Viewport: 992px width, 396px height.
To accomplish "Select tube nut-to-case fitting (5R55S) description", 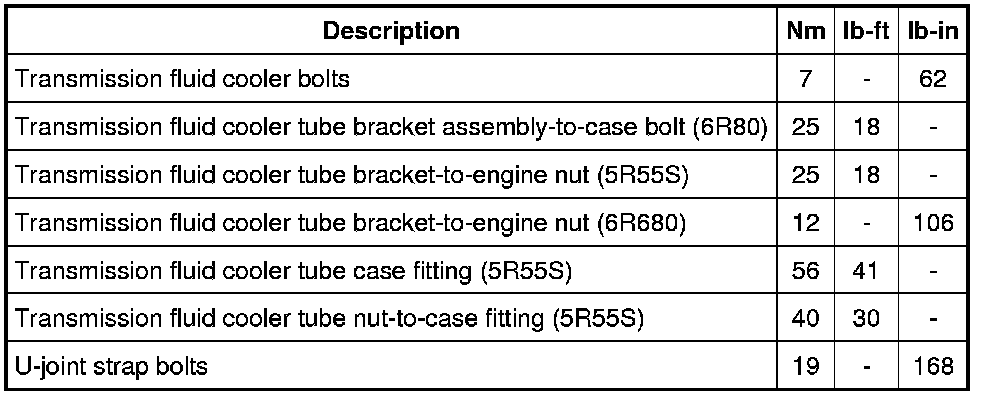I will tap(329, 318).
